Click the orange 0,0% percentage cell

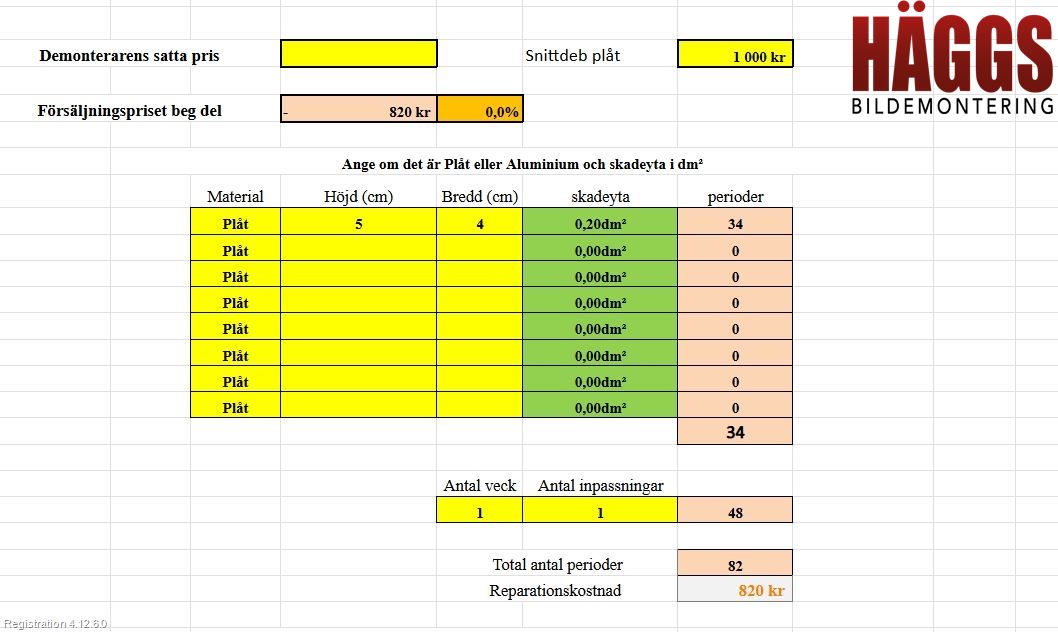[x=480, y=110]
